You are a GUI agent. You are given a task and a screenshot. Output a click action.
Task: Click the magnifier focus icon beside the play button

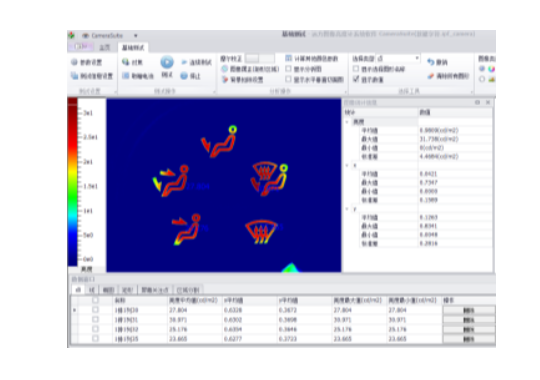point(126,62)
